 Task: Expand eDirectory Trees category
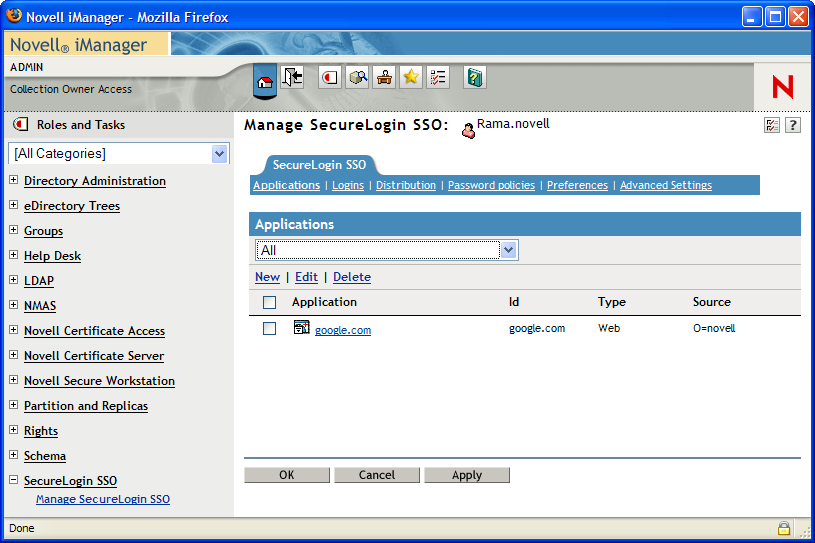tap(14, 205)
